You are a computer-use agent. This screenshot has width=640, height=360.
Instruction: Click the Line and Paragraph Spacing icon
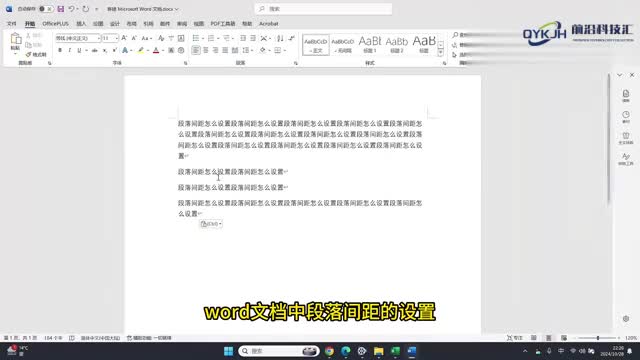point(246,50)
